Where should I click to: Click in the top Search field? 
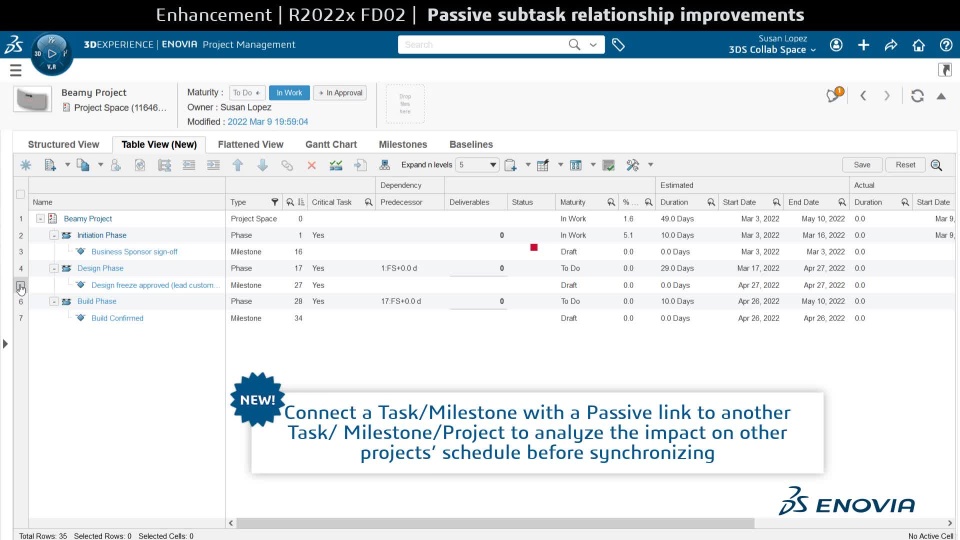click(482, 45)
